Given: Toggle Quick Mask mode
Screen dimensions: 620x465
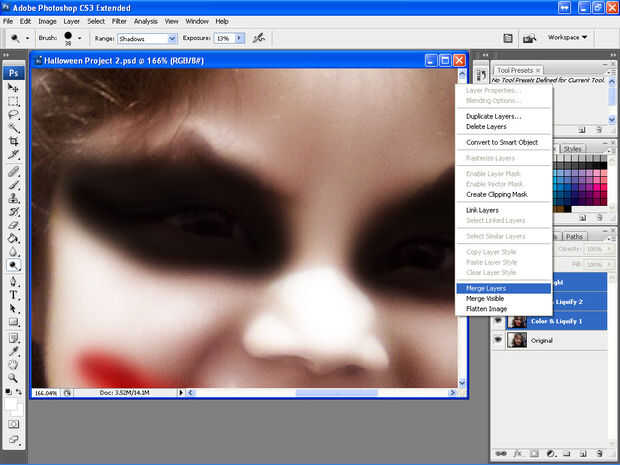Looking at the screenshot, I should (13, 424).
